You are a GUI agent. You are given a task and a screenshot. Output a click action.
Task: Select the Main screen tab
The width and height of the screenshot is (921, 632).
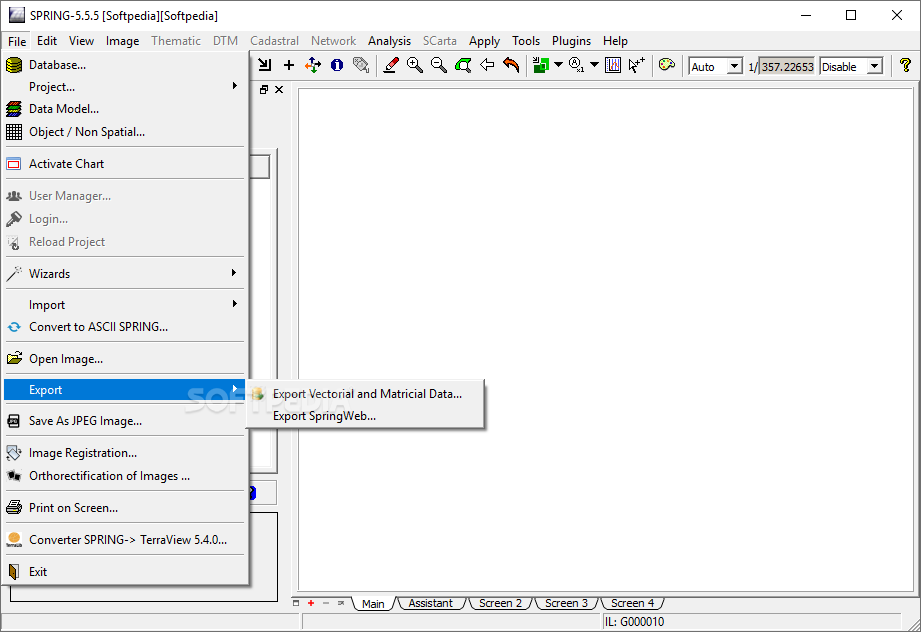click(373, 604)
